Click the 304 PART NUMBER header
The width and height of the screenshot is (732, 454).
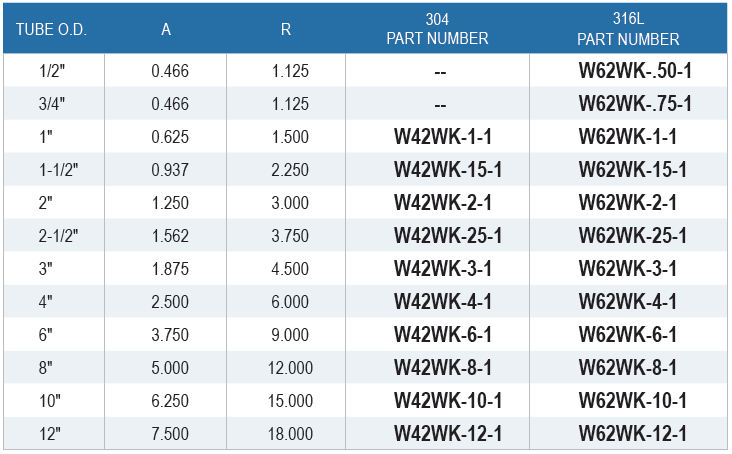click(x=437, y=28)
